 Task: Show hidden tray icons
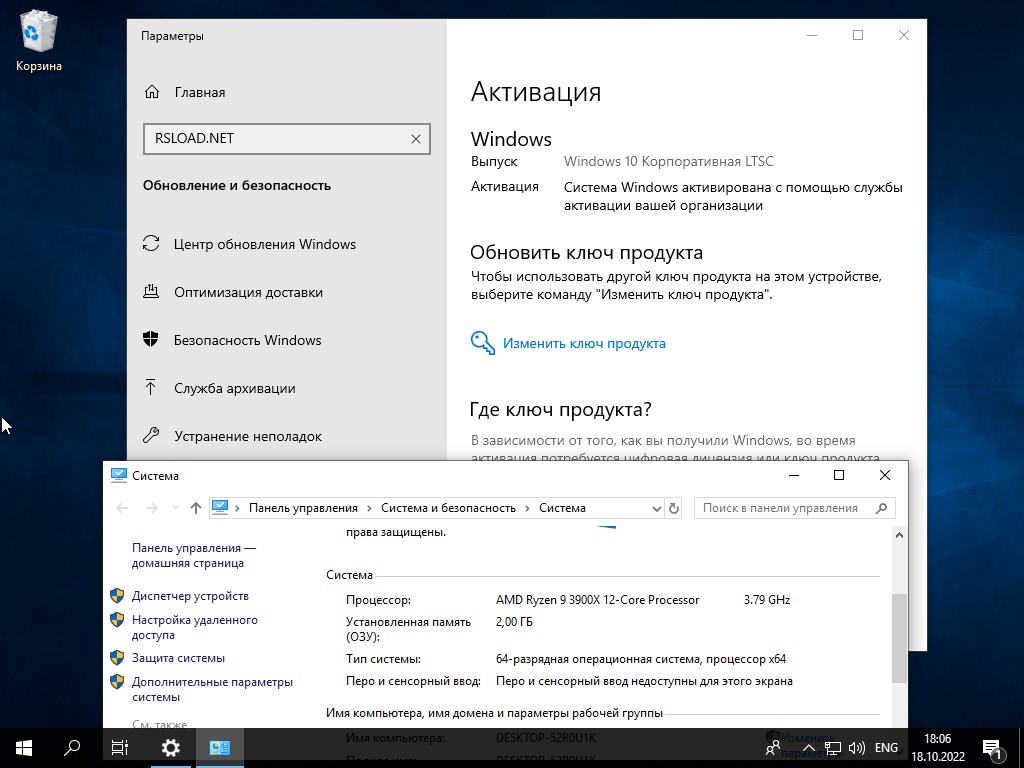point(808,748)
